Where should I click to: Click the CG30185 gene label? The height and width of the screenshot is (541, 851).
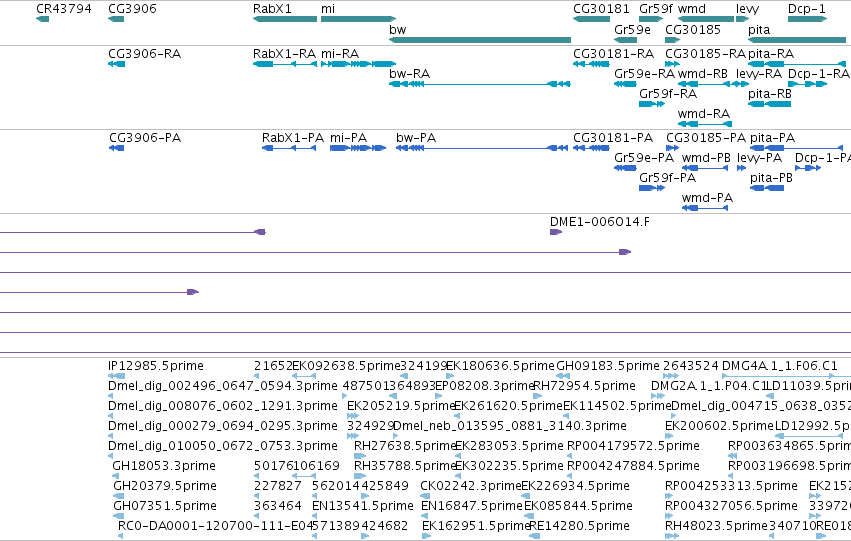693,29
